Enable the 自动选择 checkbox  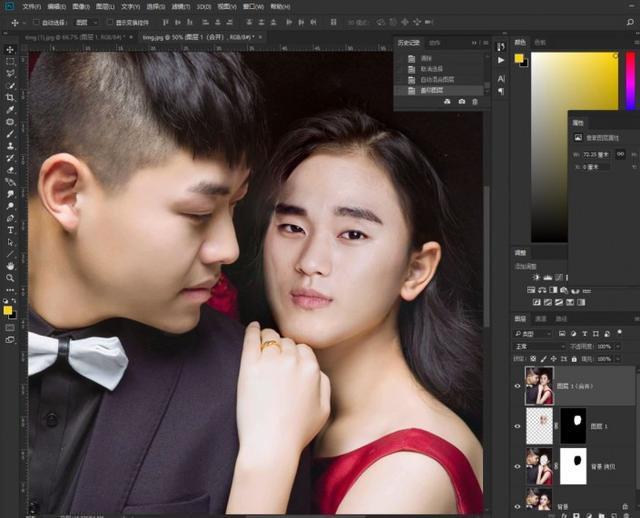36,21
